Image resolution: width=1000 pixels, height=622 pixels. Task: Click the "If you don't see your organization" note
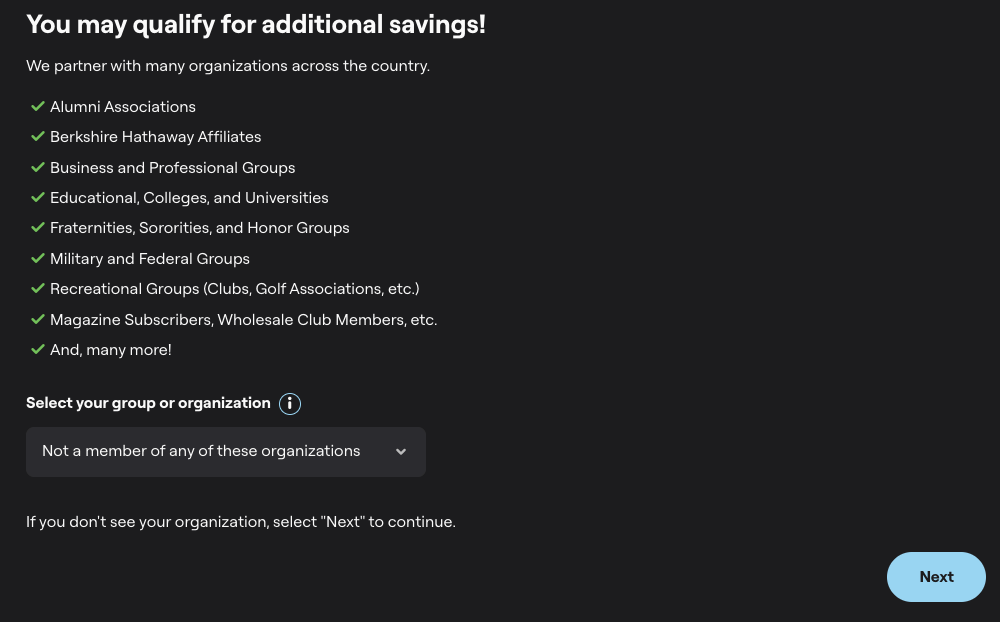tap(241, 522)
